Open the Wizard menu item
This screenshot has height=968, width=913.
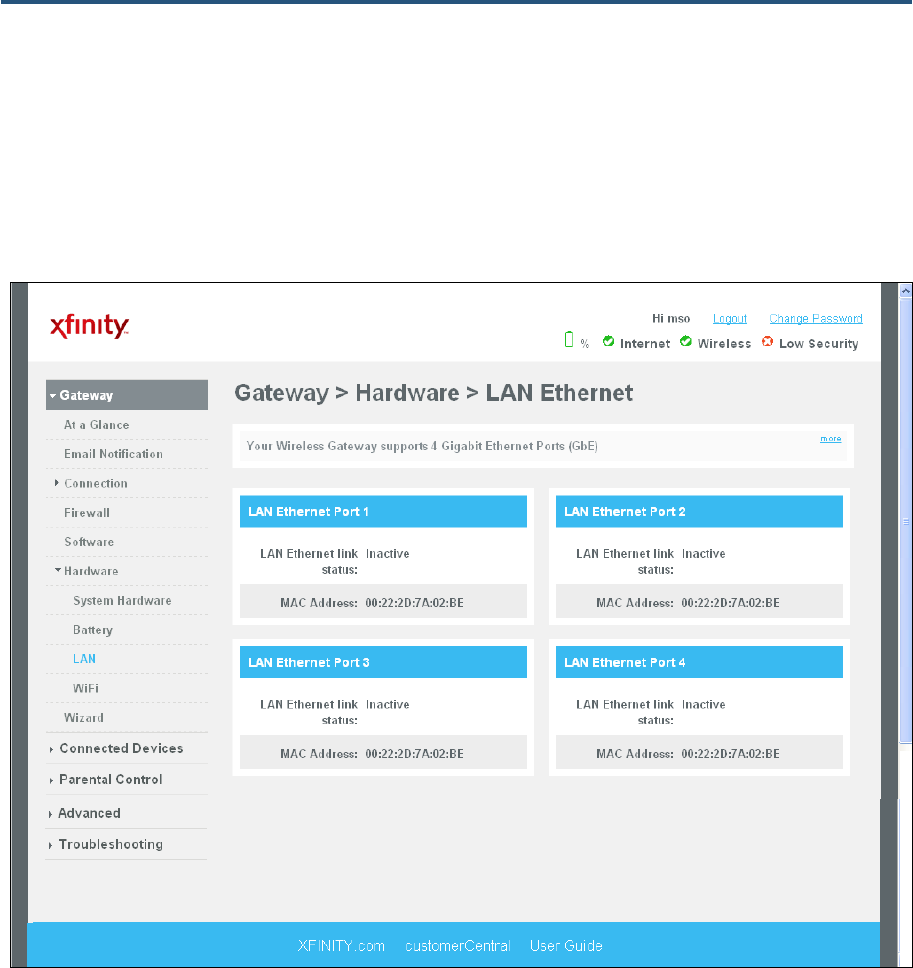[84, 717]
